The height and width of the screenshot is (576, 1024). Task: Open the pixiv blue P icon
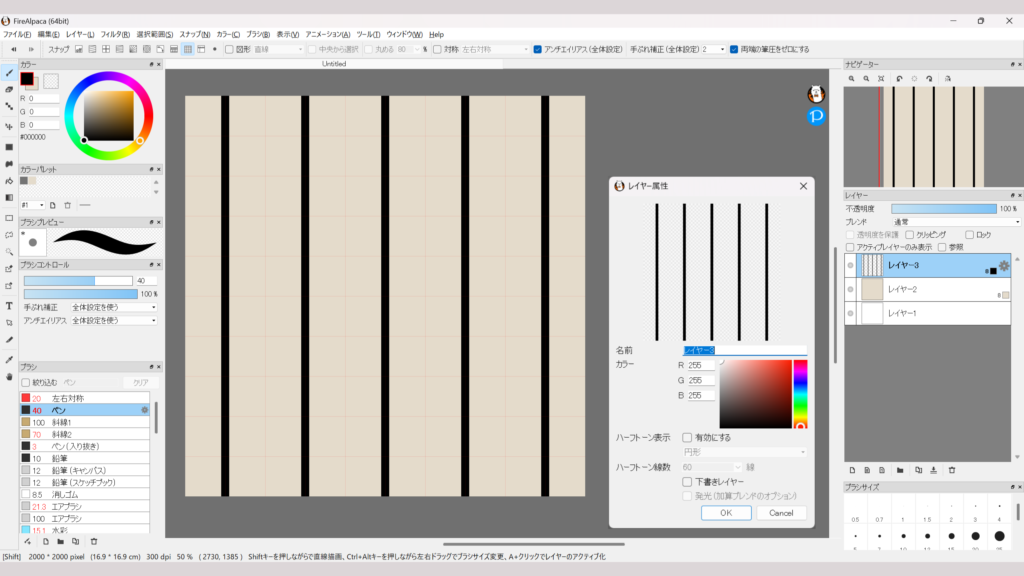click(816, 117)
